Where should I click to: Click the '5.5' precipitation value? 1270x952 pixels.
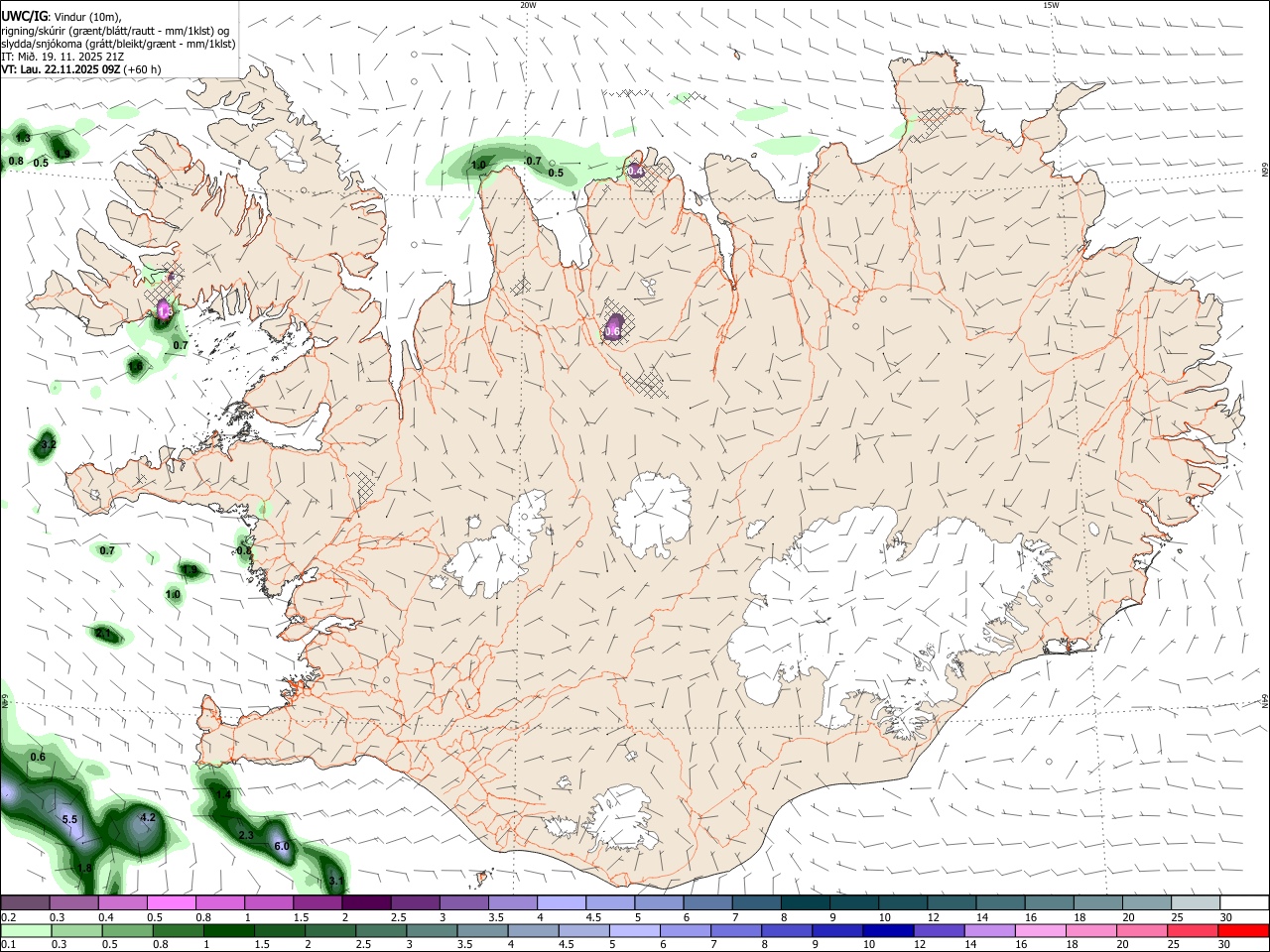point(69,820)
